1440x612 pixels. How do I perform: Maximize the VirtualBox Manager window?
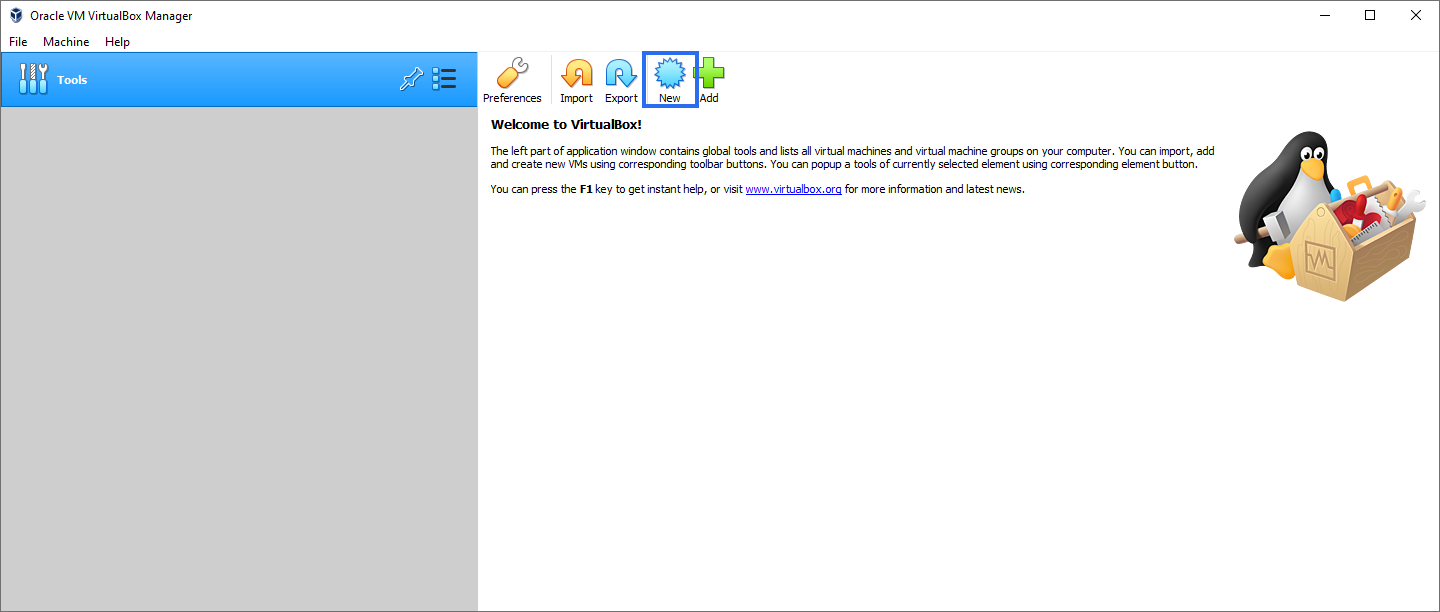[1370, 16]
